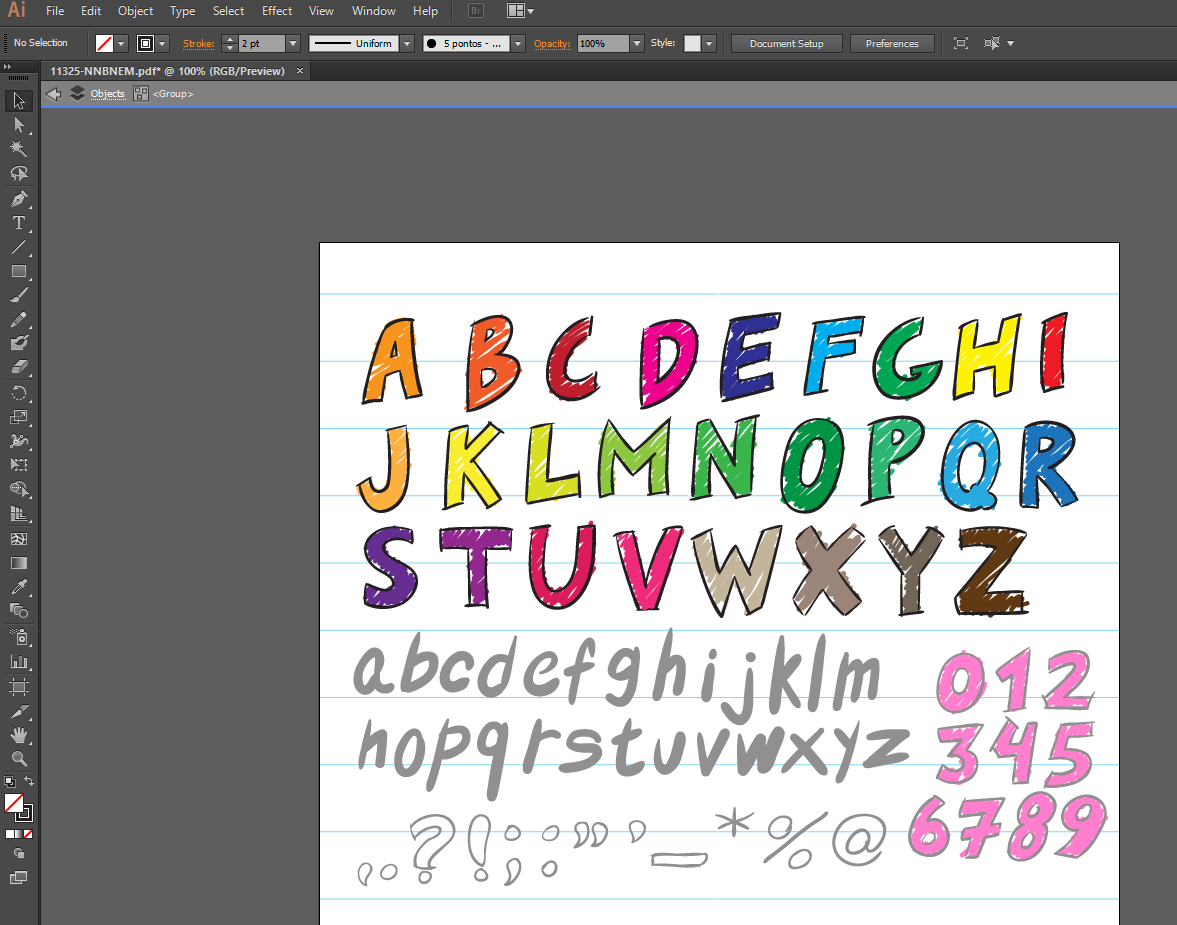
Task: Click the fill color swatch in control bar
Action: pos(104,44)
